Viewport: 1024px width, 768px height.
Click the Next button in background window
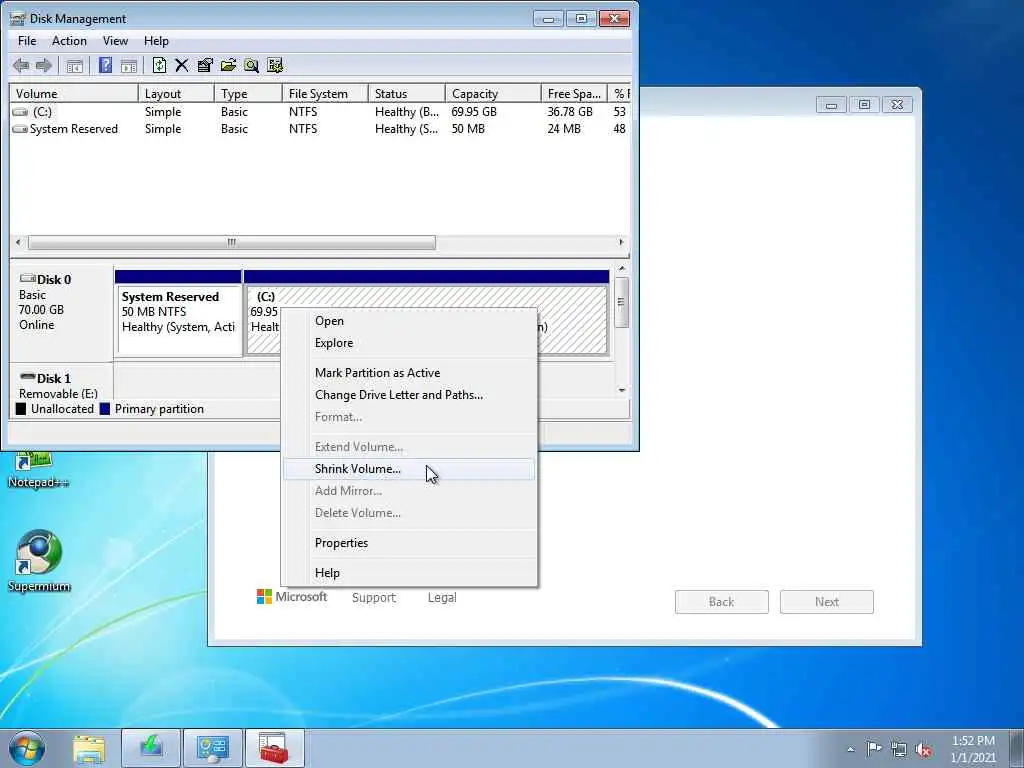tap(827, 602)
